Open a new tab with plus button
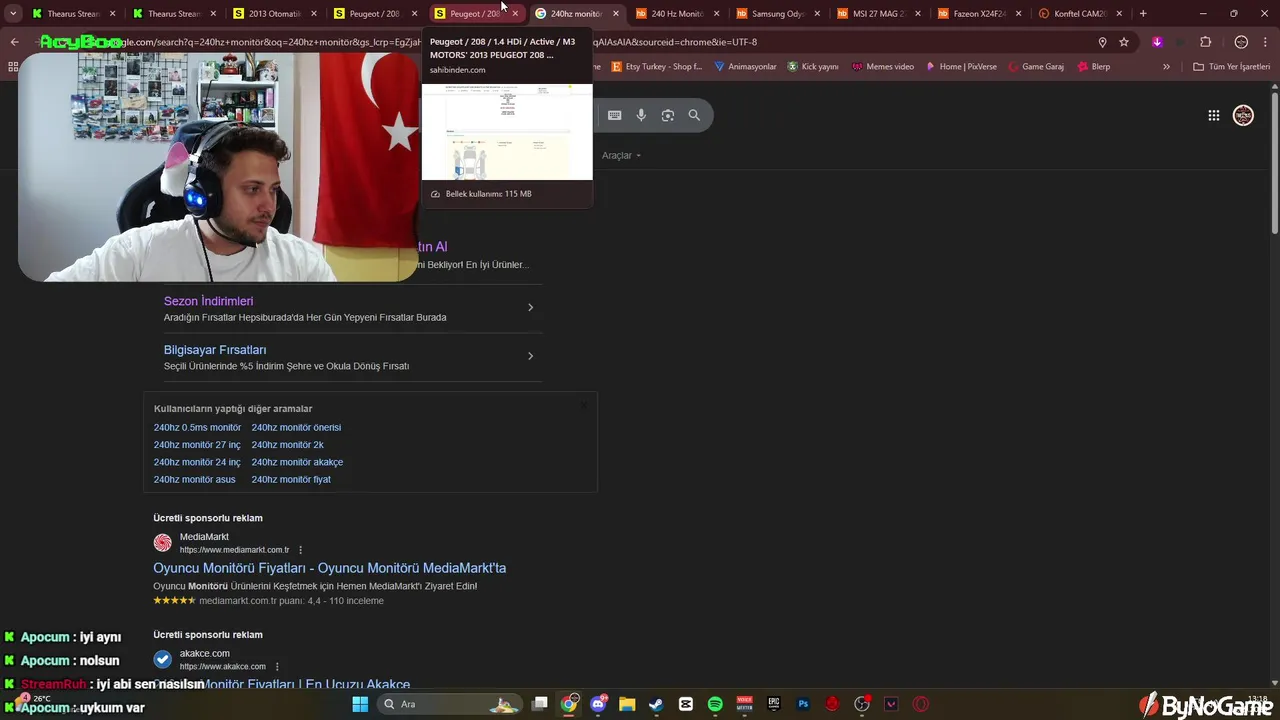 click(1143, 14)
